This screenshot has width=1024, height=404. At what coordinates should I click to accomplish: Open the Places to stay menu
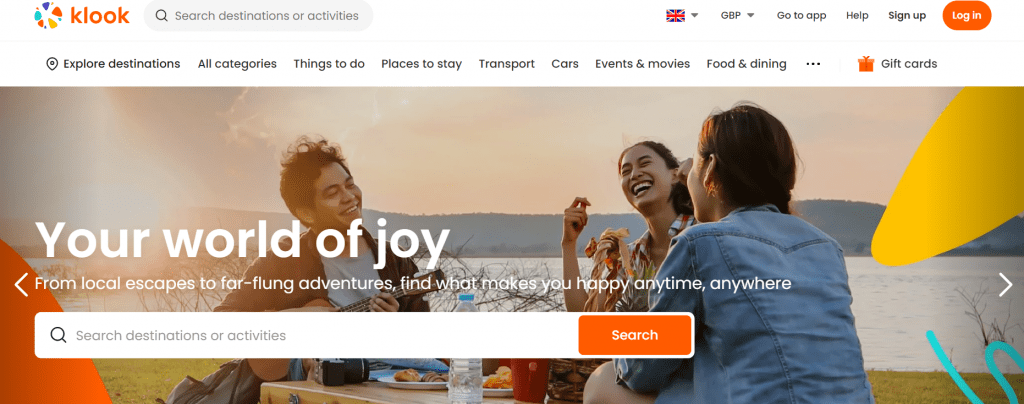[x=421, y=64]
